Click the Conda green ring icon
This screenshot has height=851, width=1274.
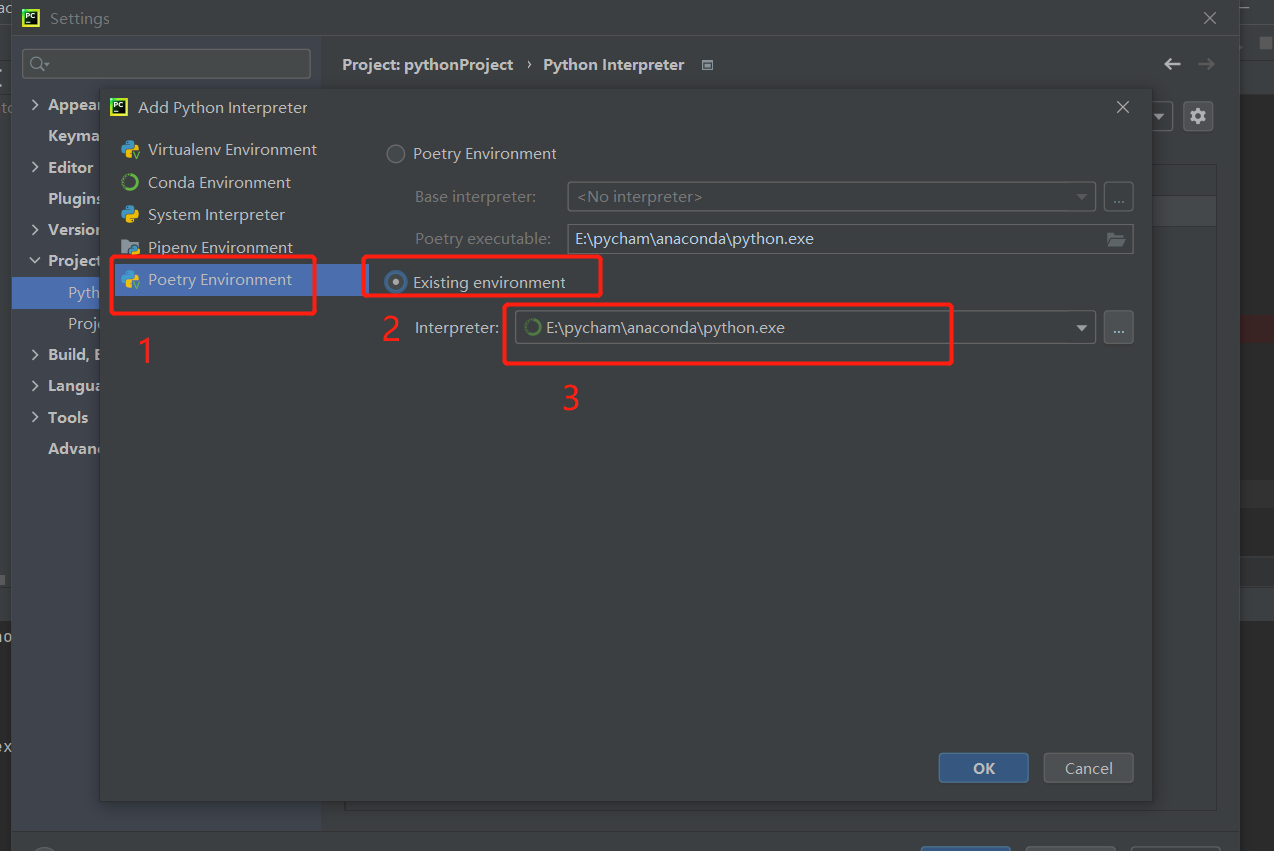click(x=130, y=183)
